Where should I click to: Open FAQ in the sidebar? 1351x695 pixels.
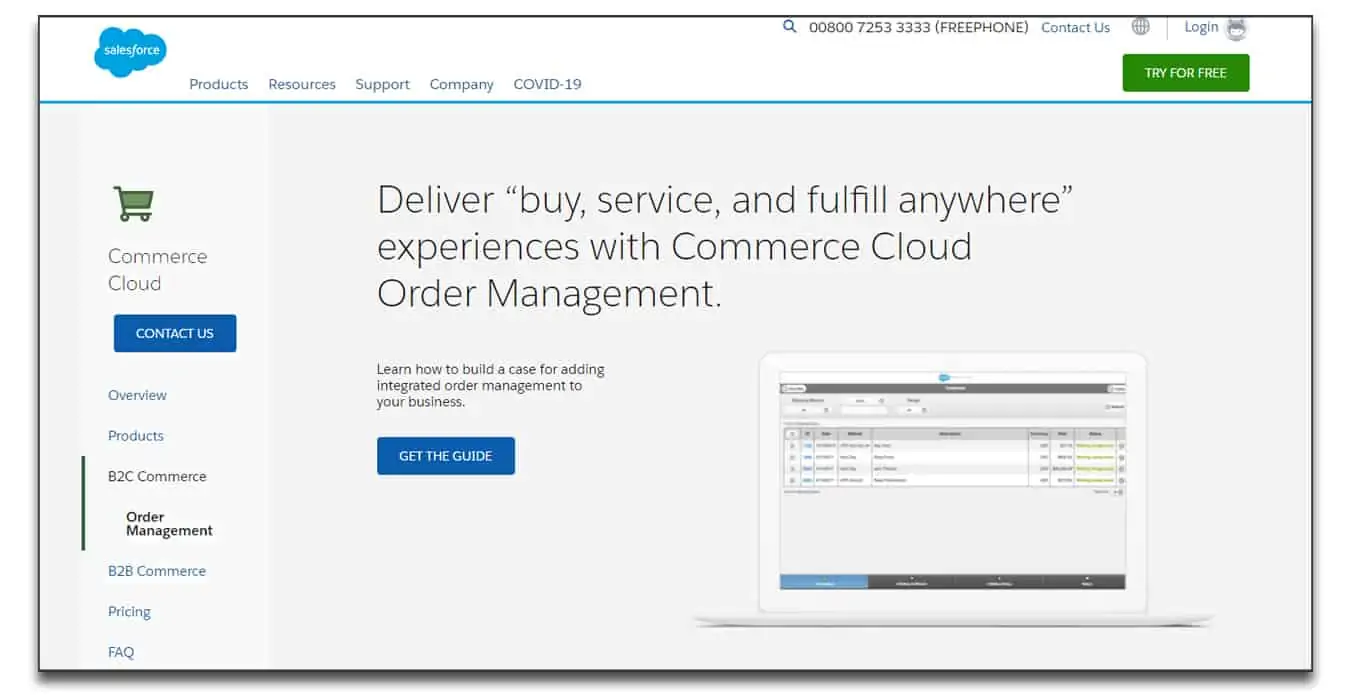[x=121, y=652]
